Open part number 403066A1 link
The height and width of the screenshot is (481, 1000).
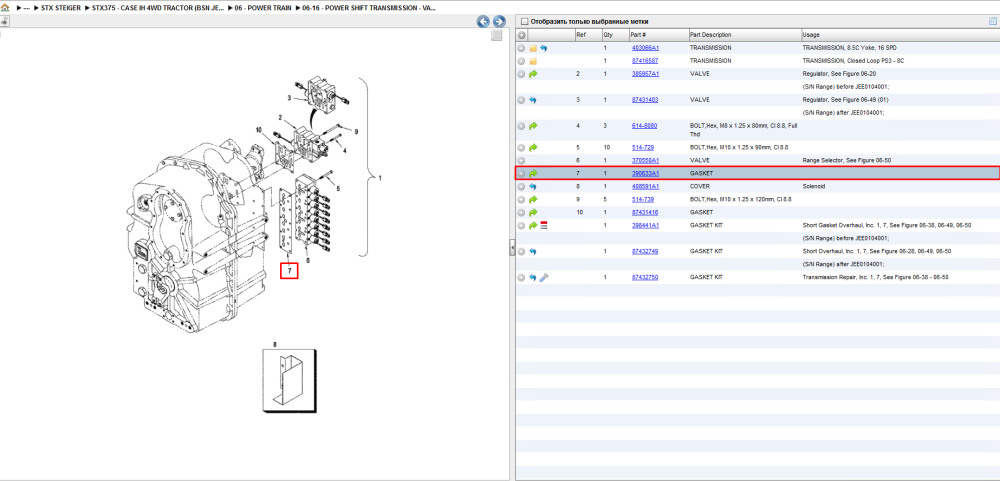[645, 48]
